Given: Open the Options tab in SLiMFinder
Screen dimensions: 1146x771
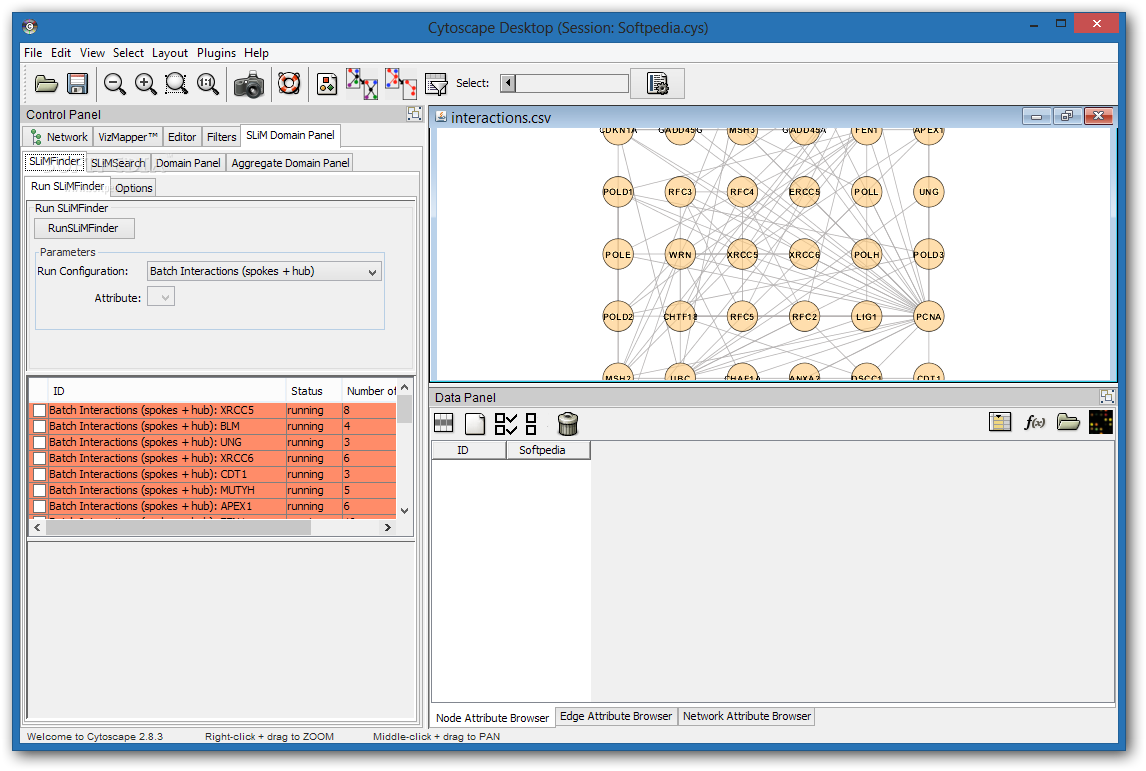Looking at the screenshot, I should (134, 188).
